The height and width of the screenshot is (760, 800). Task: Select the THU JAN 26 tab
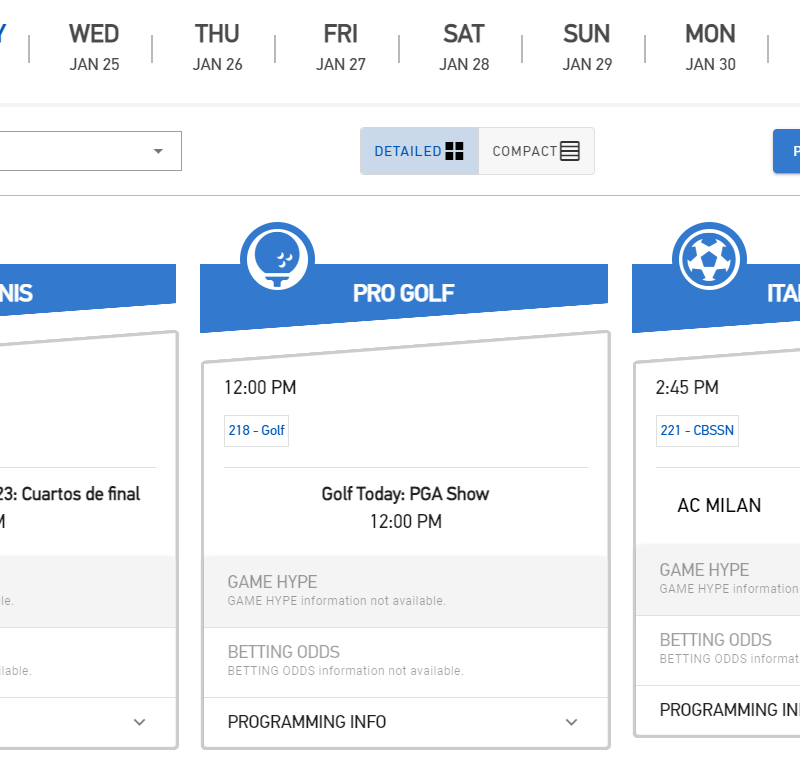click(217, 46)
